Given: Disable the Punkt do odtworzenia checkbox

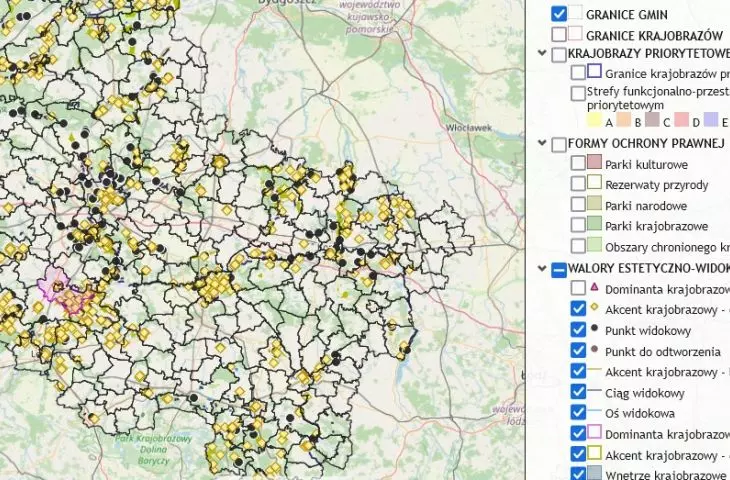Looking at the screenshot, I should [x=578, y=350].
